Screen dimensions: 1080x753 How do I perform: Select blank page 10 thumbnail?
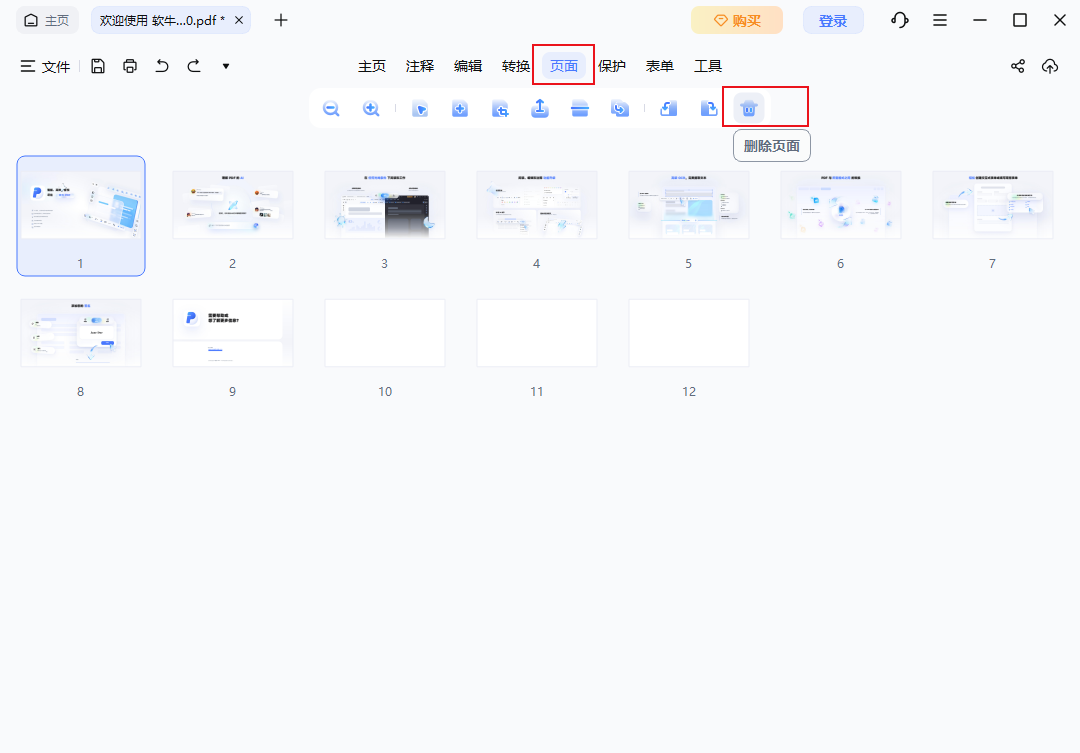tap(385, 333)
